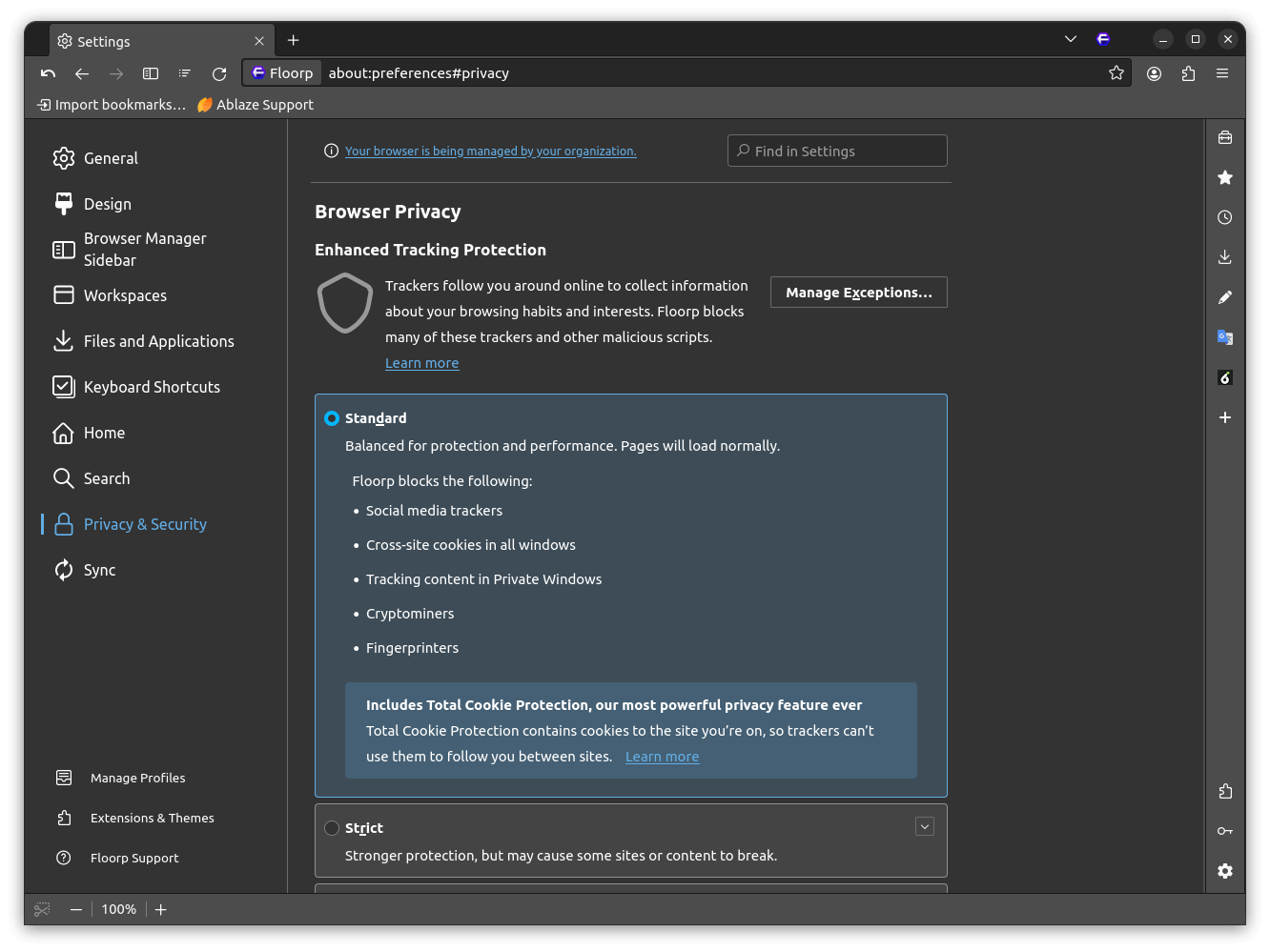Open bookmarks from the right sidebar star icon

1225,177
